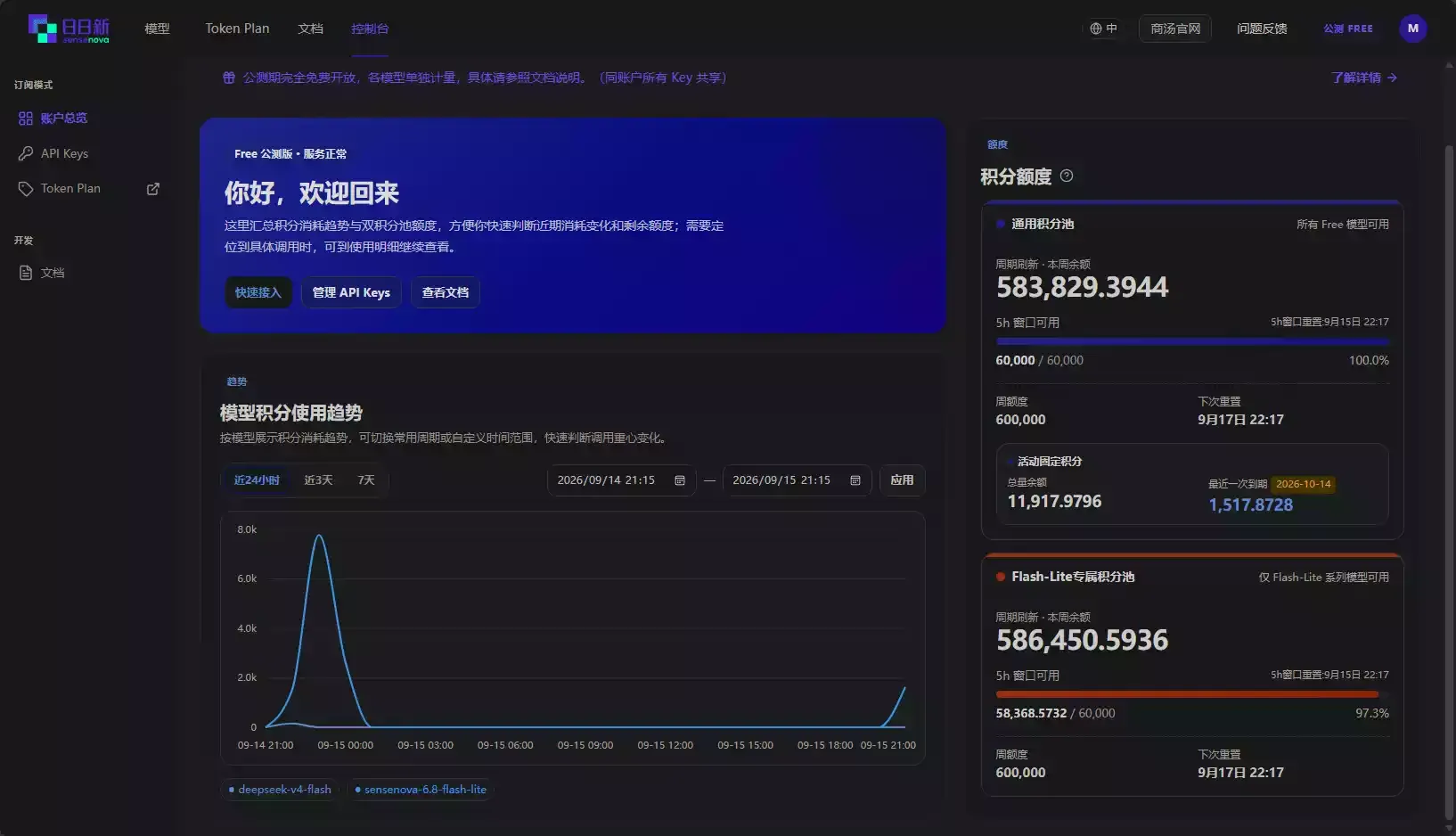
Task: Open the globe language switcher
Action: (1103, 29)
